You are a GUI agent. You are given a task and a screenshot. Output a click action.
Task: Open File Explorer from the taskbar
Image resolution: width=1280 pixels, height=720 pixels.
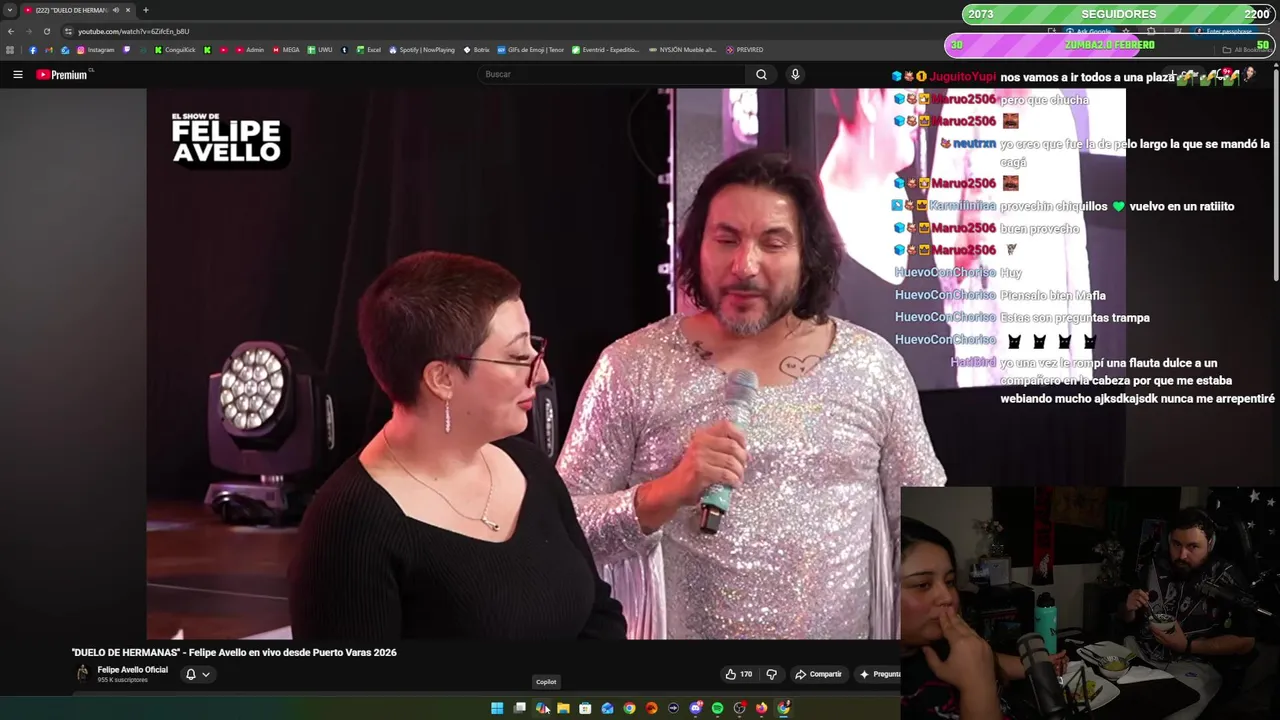[x=563, y=708]
